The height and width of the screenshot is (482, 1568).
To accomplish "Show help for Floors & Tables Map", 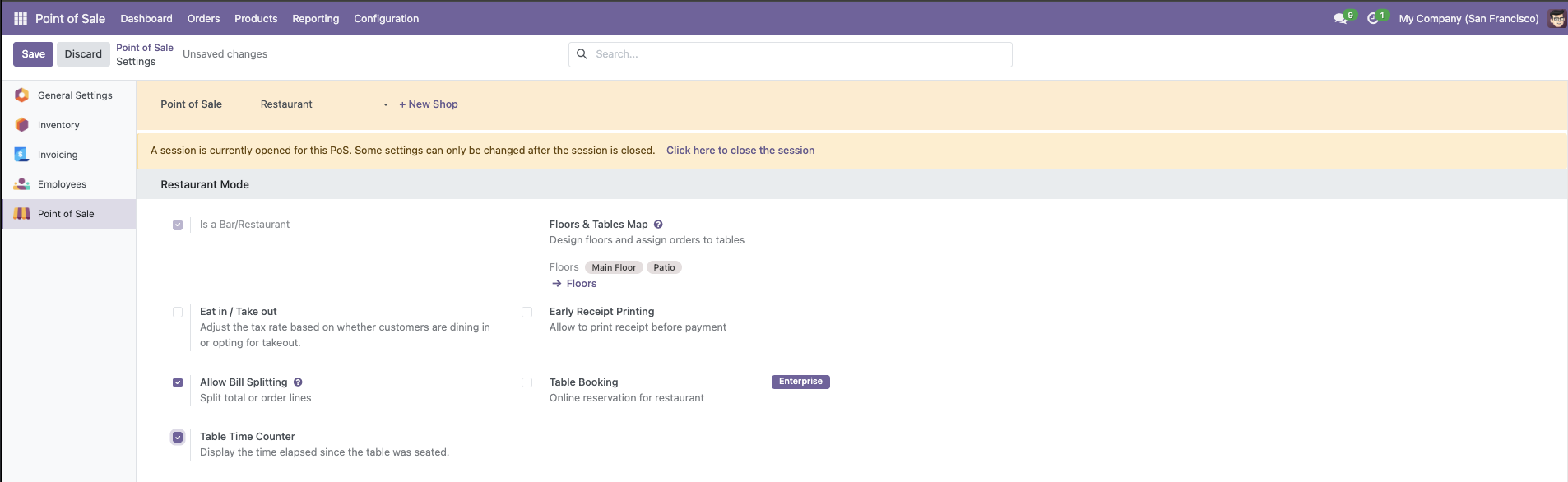I will pos(658,225).
